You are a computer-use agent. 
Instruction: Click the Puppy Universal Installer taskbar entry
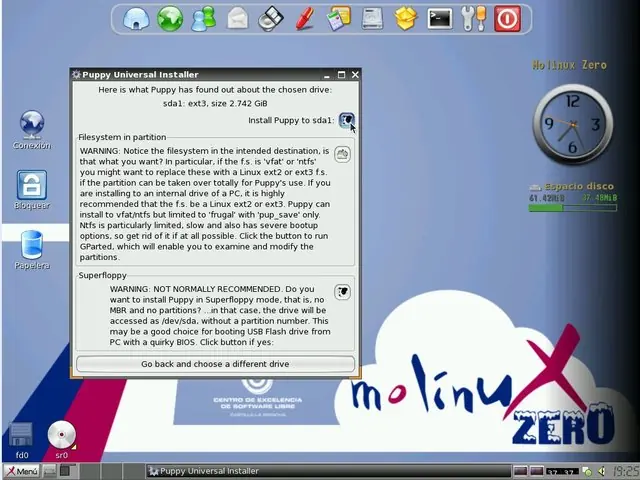click(329, 471)
